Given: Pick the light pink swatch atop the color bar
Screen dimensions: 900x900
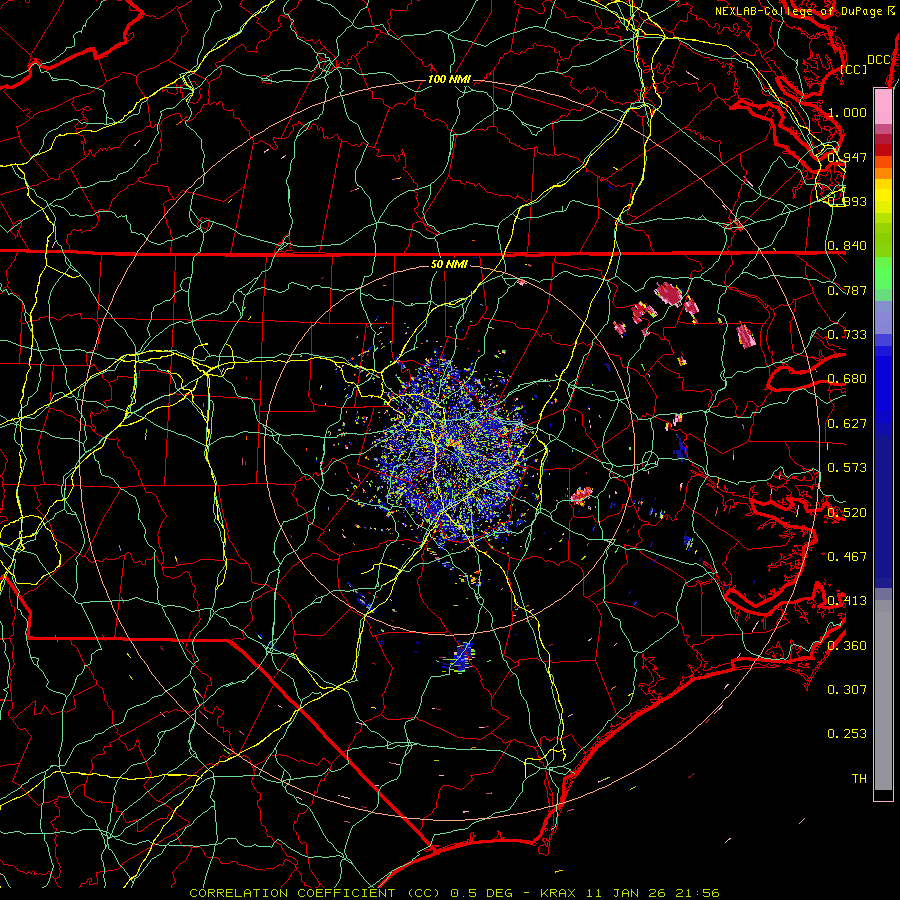Looking at the screenshot, I should point(883,106).
